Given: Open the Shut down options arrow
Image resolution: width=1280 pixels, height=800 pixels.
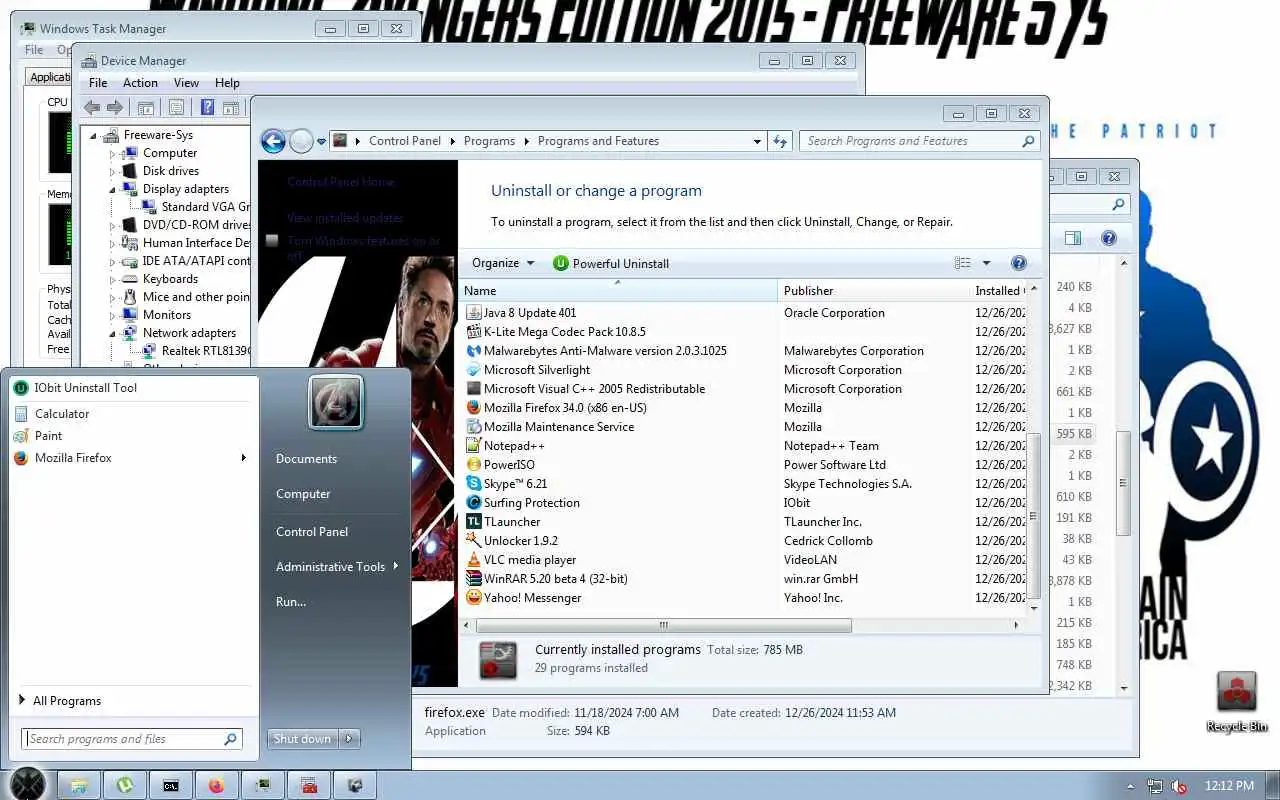Looking at the screenshot, I should click(349, 739).
